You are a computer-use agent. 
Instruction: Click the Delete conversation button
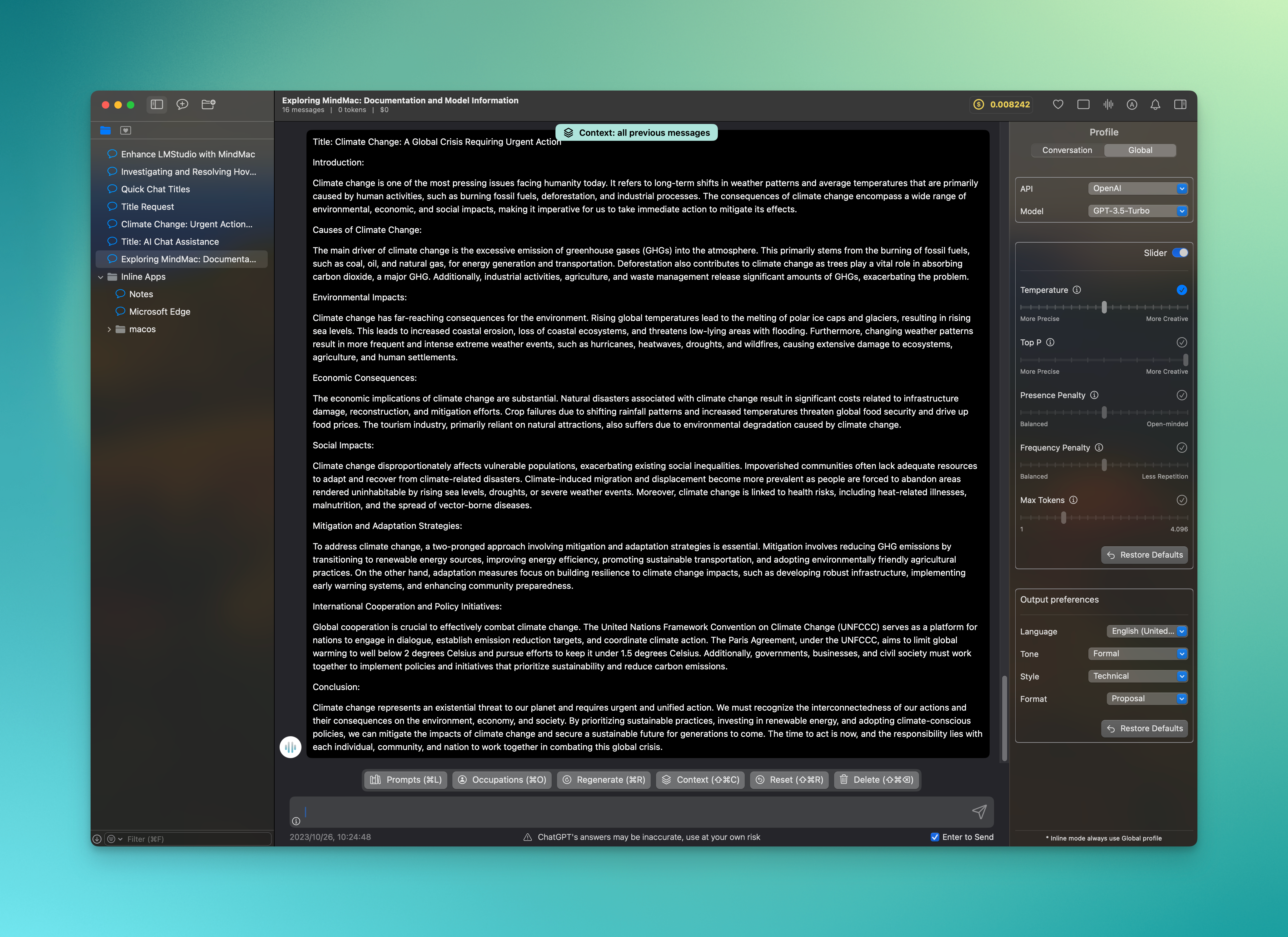tap(876, 780)
